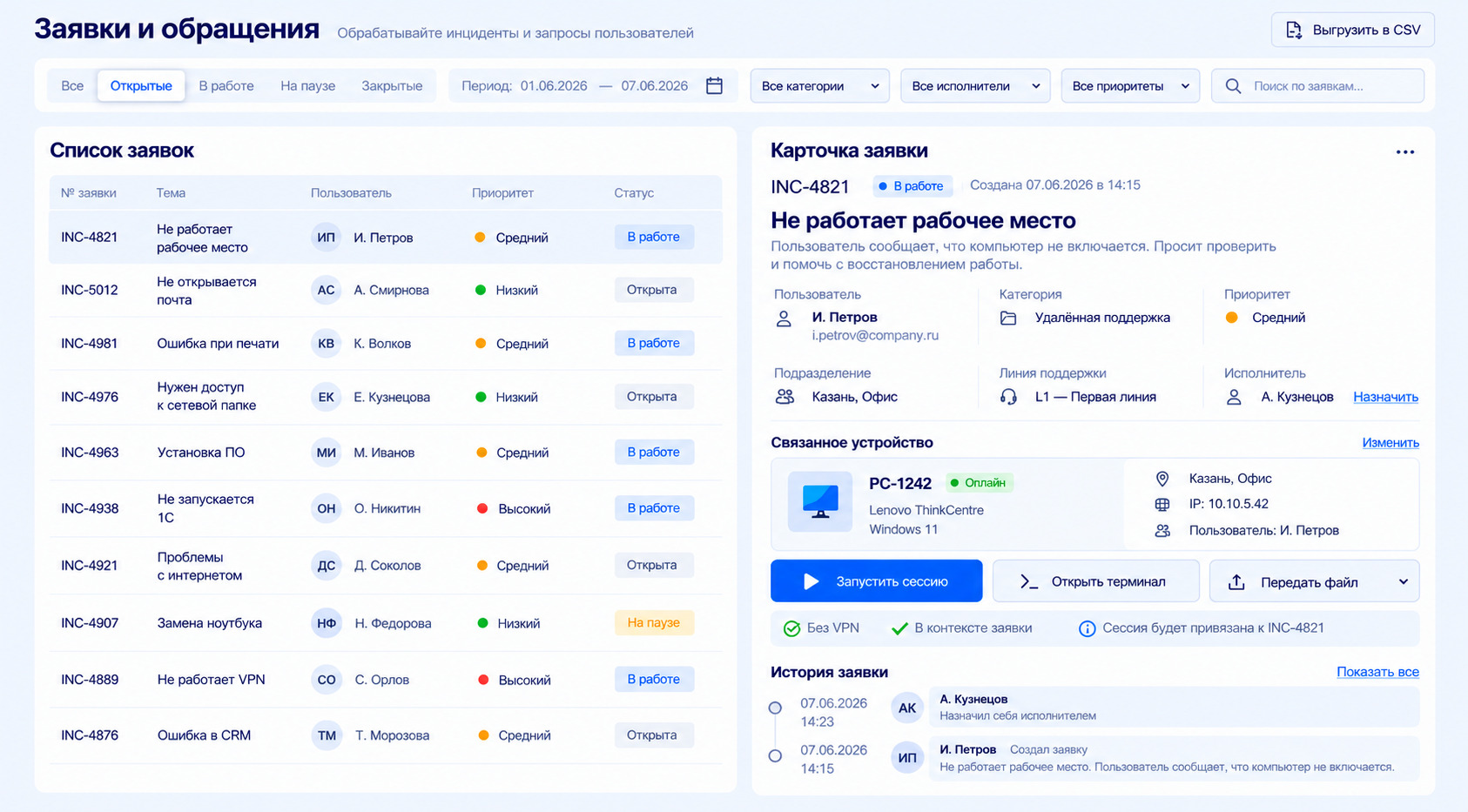Click the folder icon next to Удалённая поддержка

click(x=1008, y=318)
